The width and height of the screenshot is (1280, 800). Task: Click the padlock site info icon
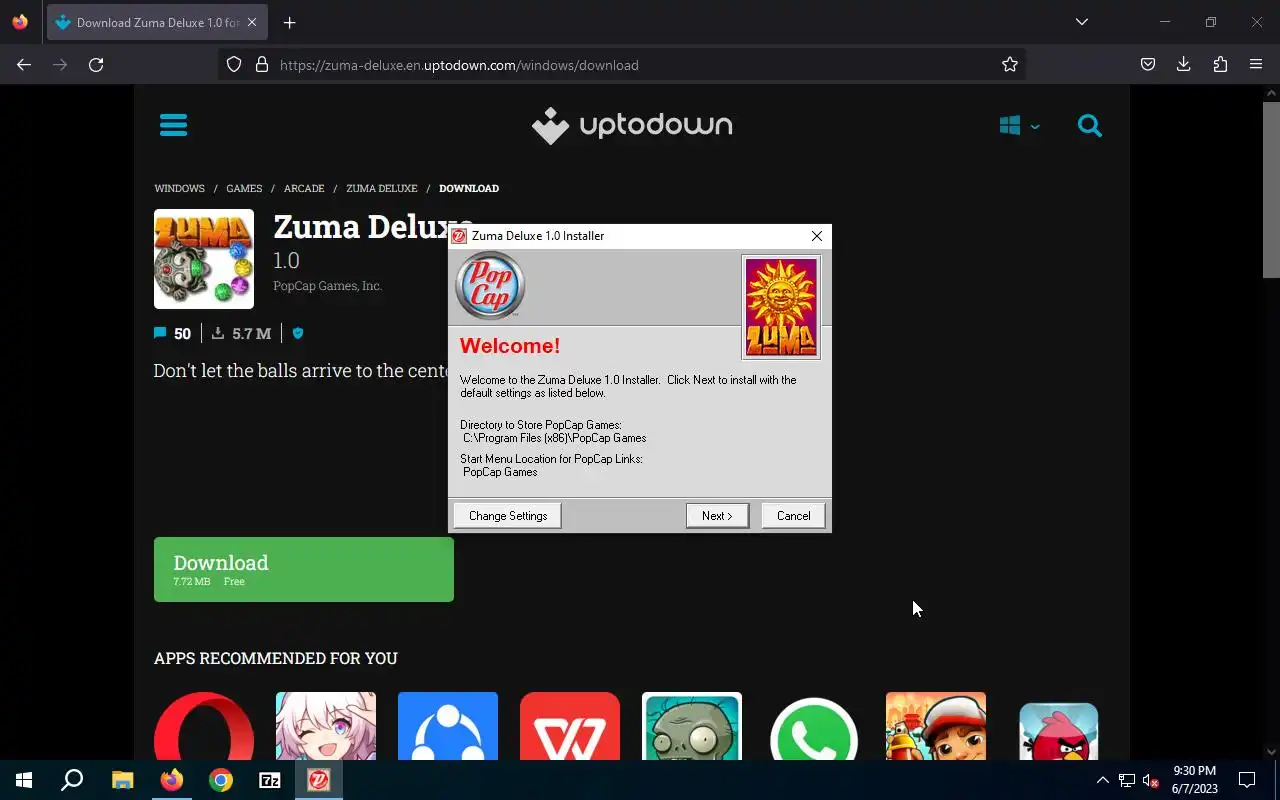(x=262, y=65)
